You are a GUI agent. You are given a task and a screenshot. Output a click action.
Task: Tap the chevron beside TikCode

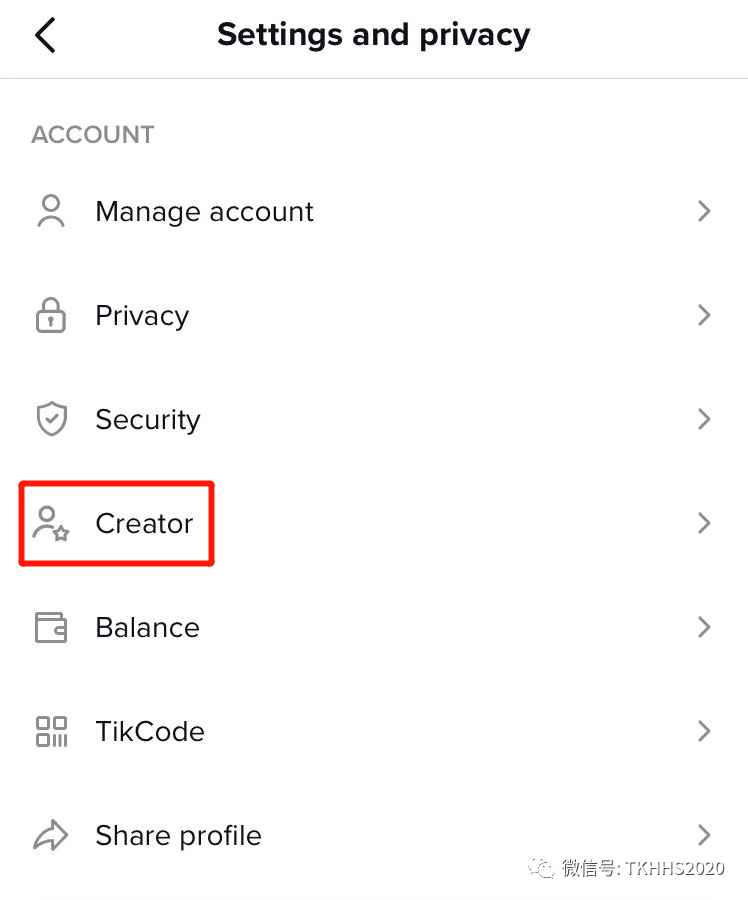pos(704,731)
